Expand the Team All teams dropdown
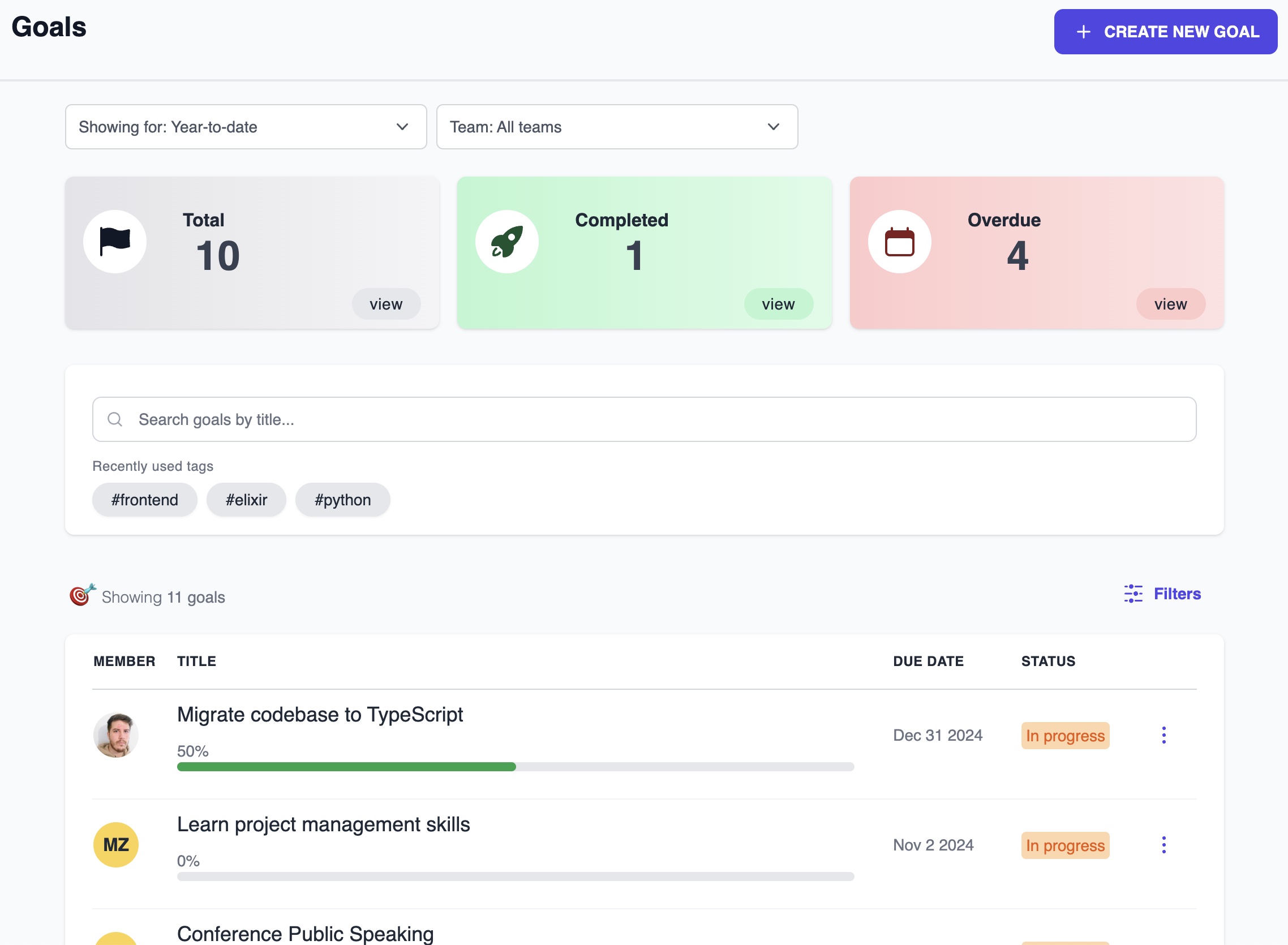Viewport: 1288px width, 945px height. (x=616, y=127)
